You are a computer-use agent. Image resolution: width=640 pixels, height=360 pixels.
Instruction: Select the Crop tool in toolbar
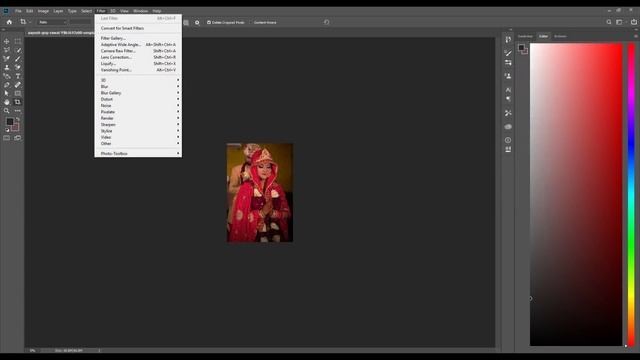(x=18, y=102)
